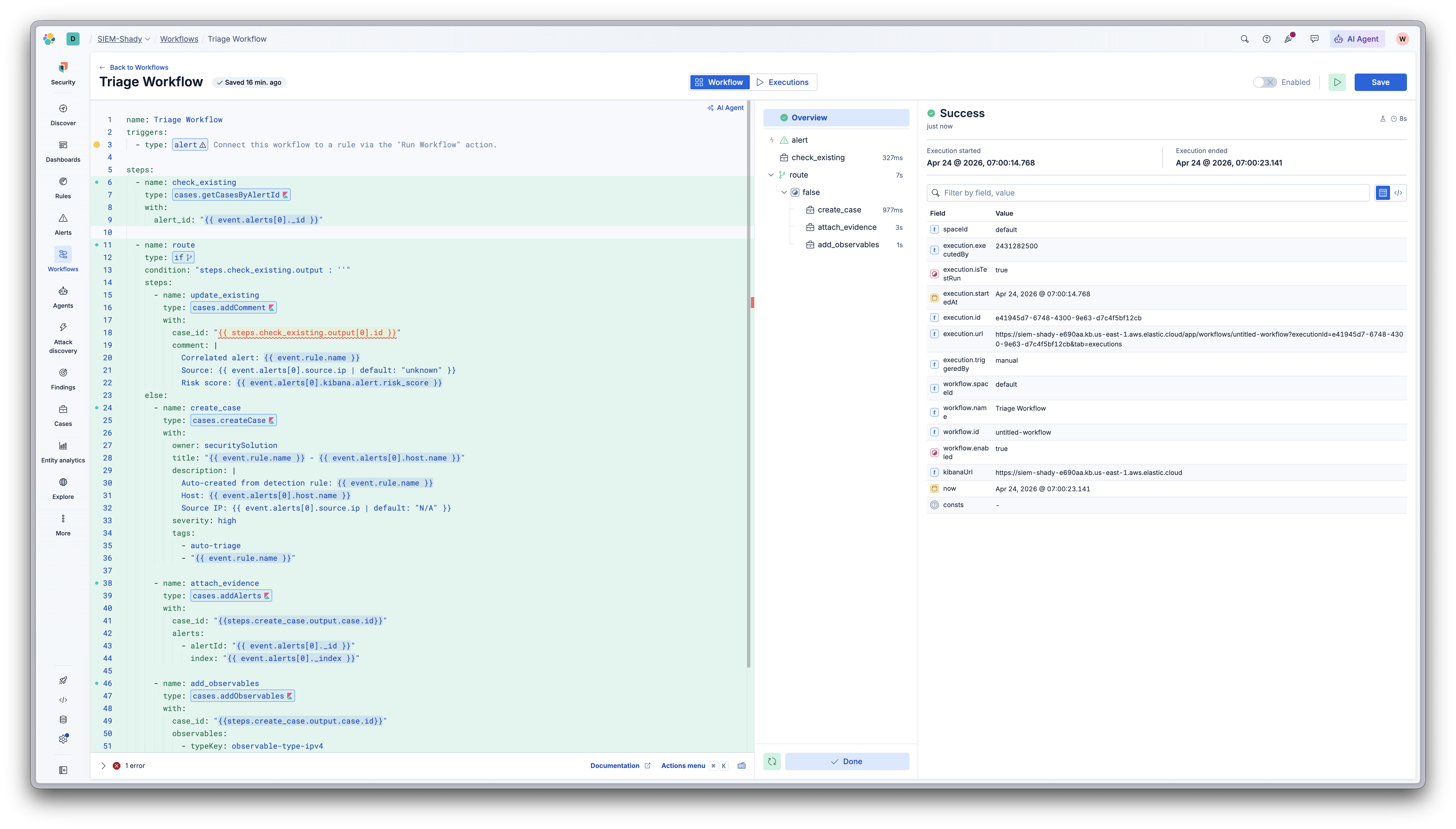
Task: Open the feedback chat icon
Action: [1314, 39]
